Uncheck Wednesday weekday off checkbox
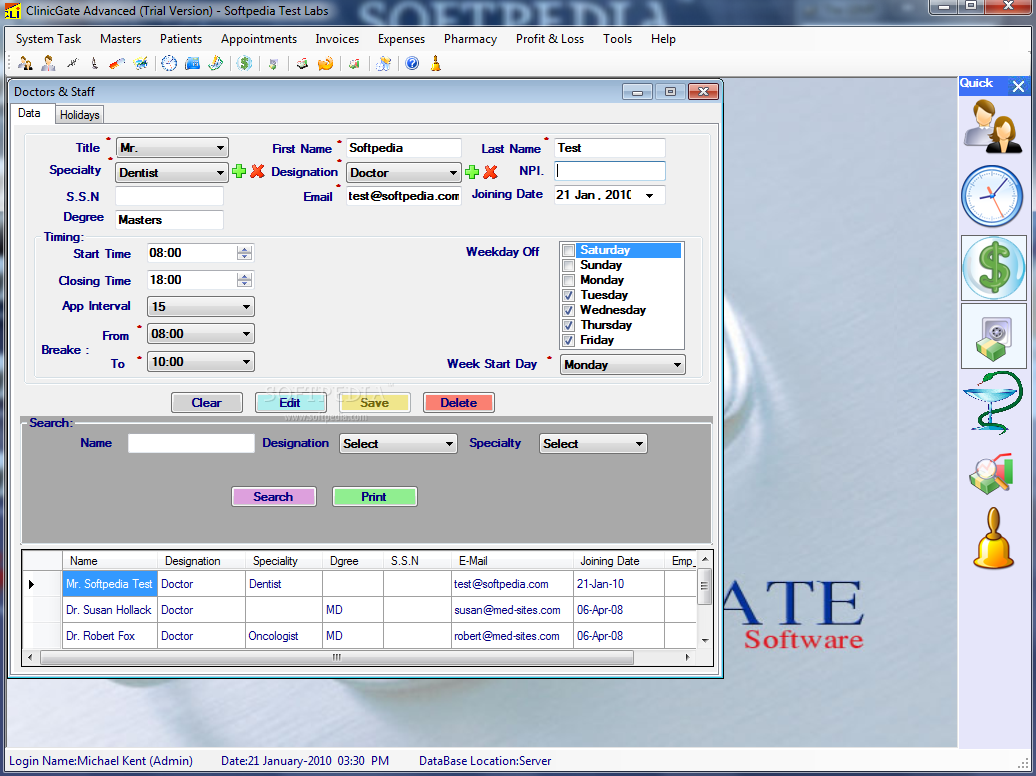 pyautogui.click(x=568, y=311)
